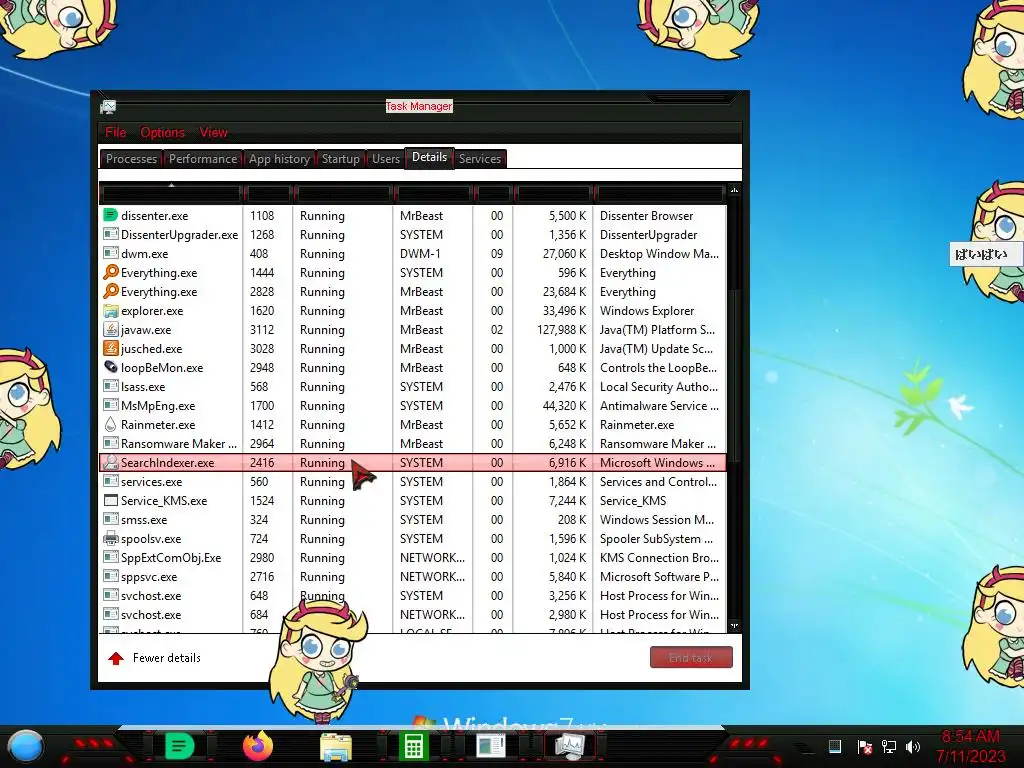Image resolution: width=1024 pixels, height=768 pixels.
Task: Click the PID value 3112
Action: coord(262,329)
